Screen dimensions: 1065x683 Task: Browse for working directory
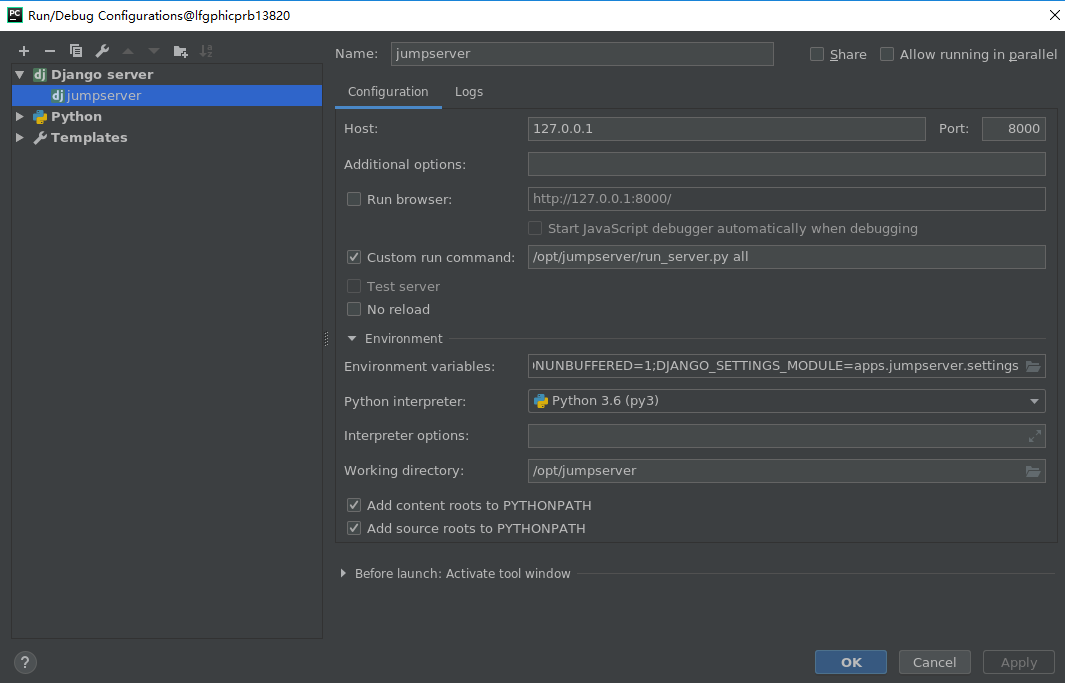click(x=1033, y=470)
